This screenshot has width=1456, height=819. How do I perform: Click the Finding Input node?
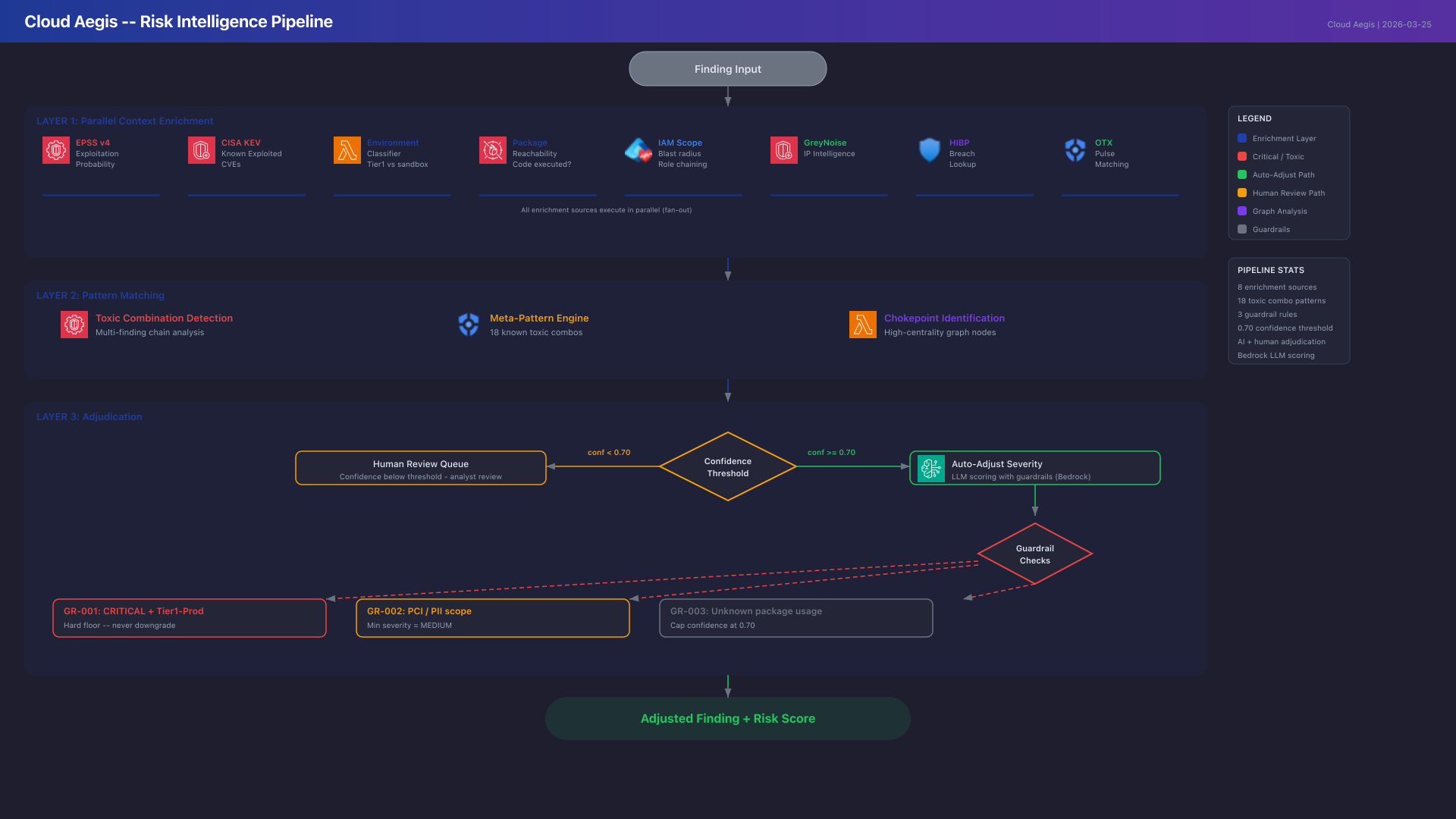pyautogui.click(x=727, y=68)
